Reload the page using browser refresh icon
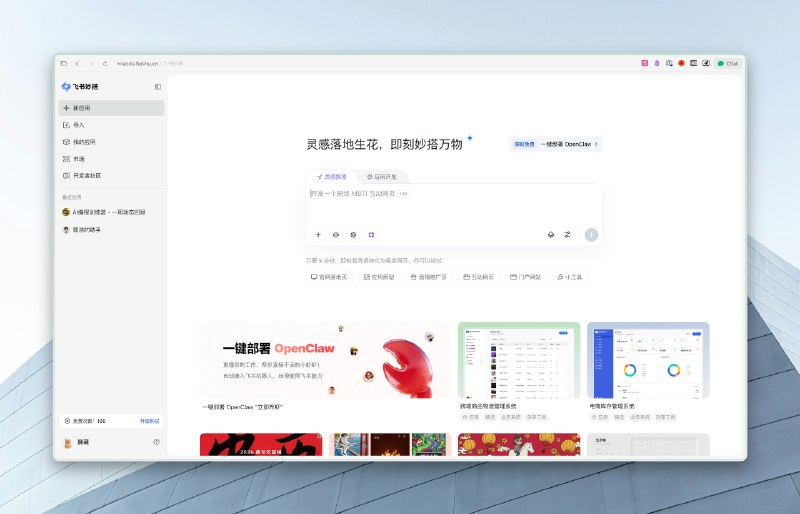This screenshot has width=800, height=514. (105, 63)
